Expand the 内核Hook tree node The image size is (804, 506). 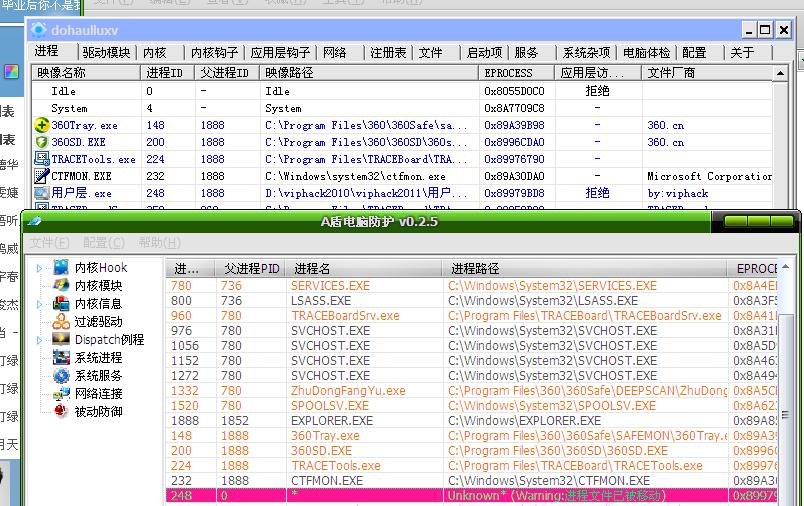click(39, 268)
